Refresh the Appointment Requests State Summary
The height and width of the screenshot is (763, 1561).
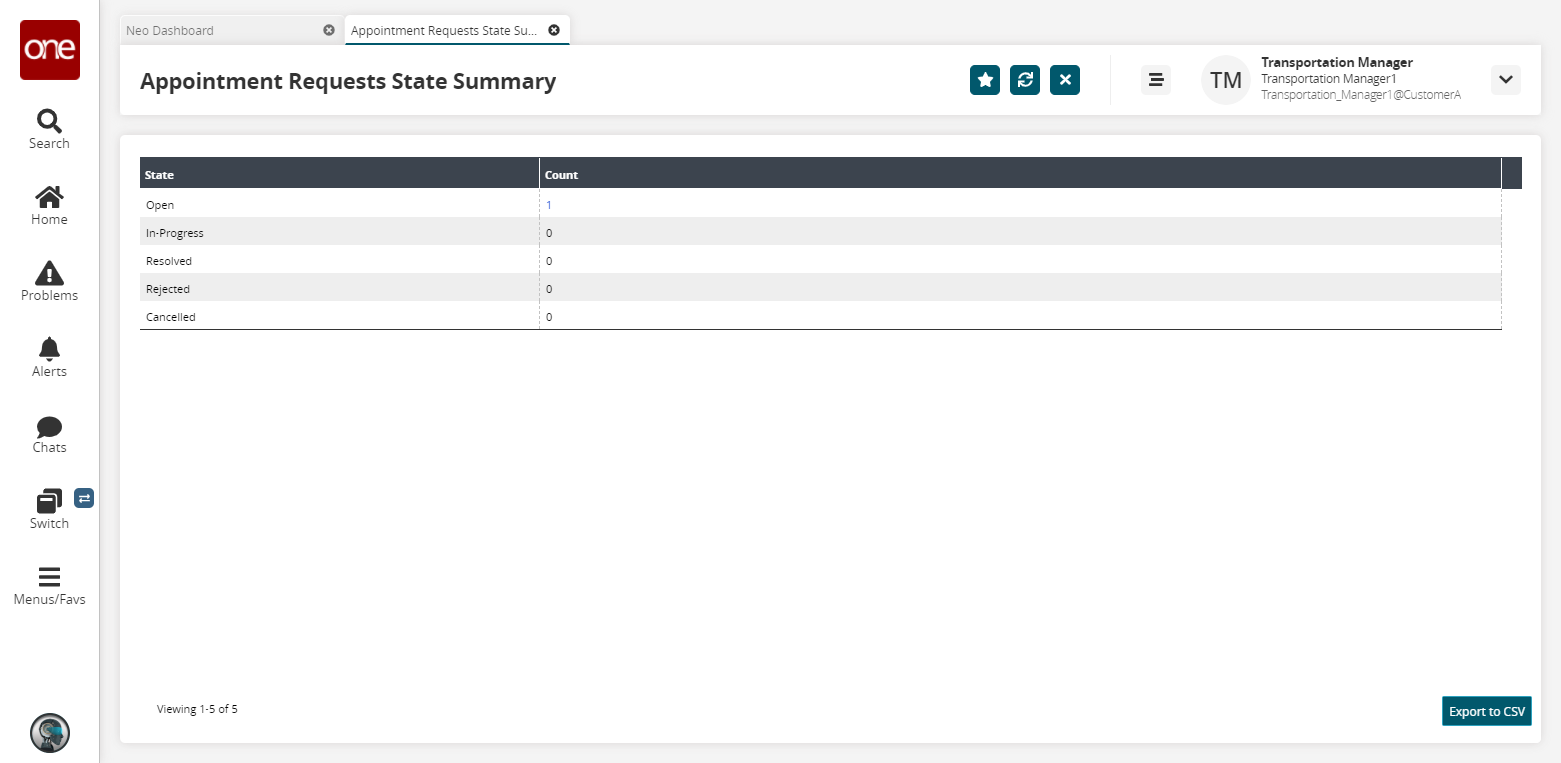(1025, 80)
